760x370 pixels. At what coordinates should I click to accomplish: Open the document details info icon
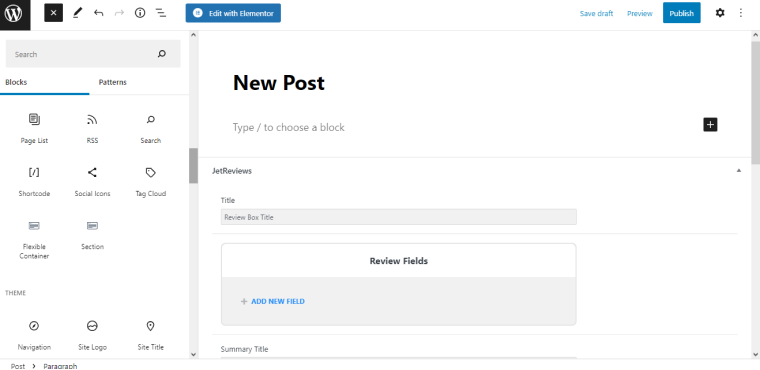point(140,13)
